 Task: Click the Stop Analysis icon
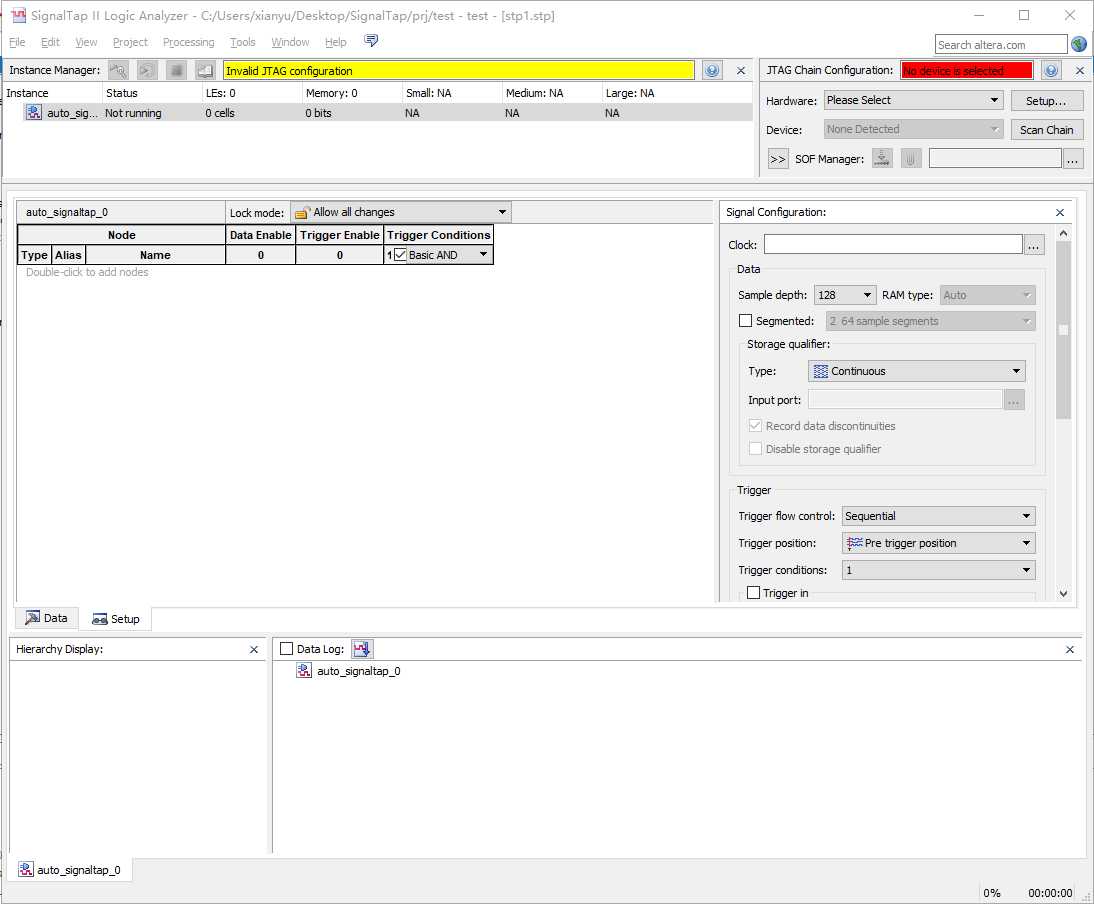pos(177,70)
